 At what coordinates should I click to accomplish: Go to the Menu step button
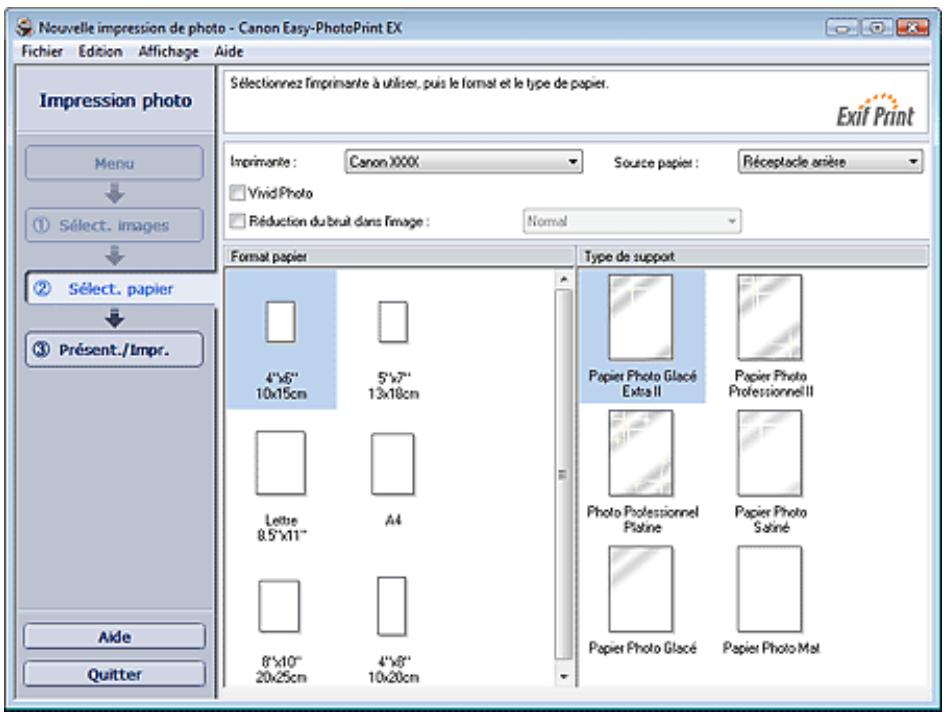point(115,163)
